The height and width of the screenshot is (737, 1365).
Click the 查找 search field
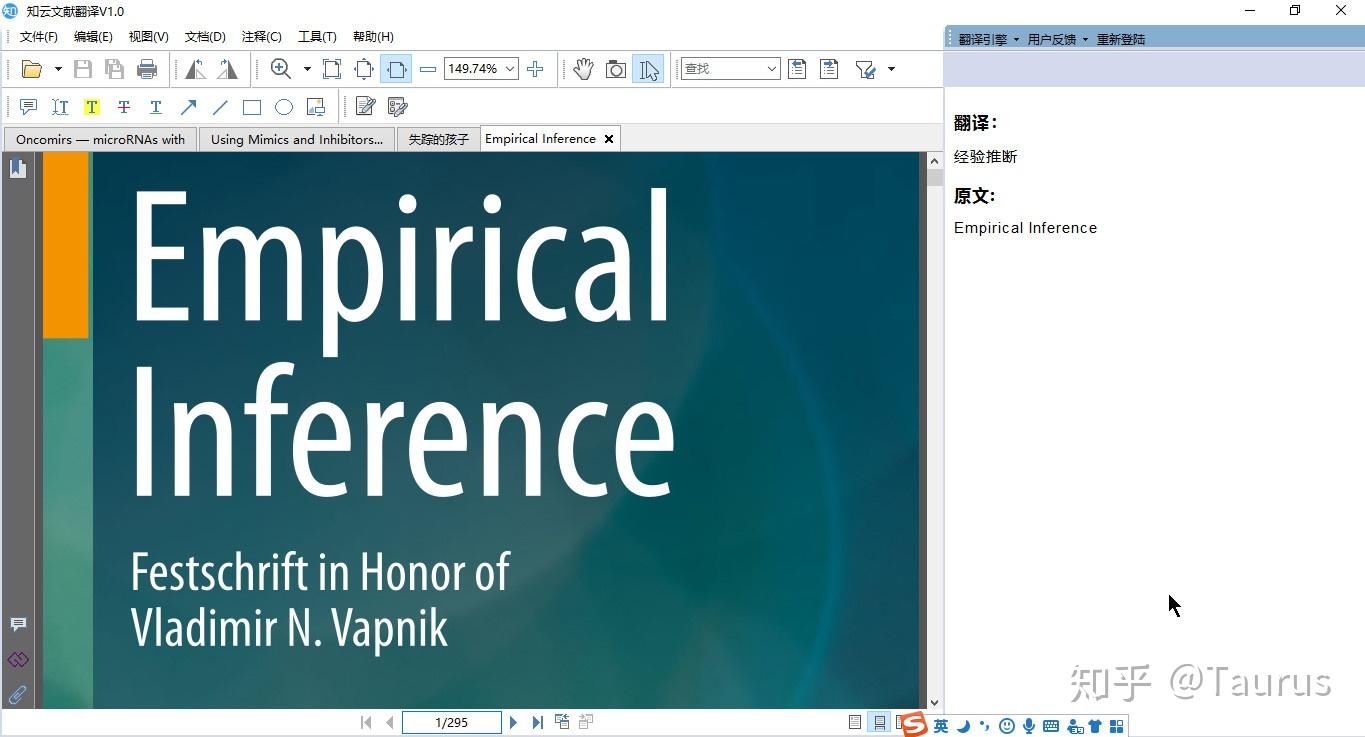[723, 69]
